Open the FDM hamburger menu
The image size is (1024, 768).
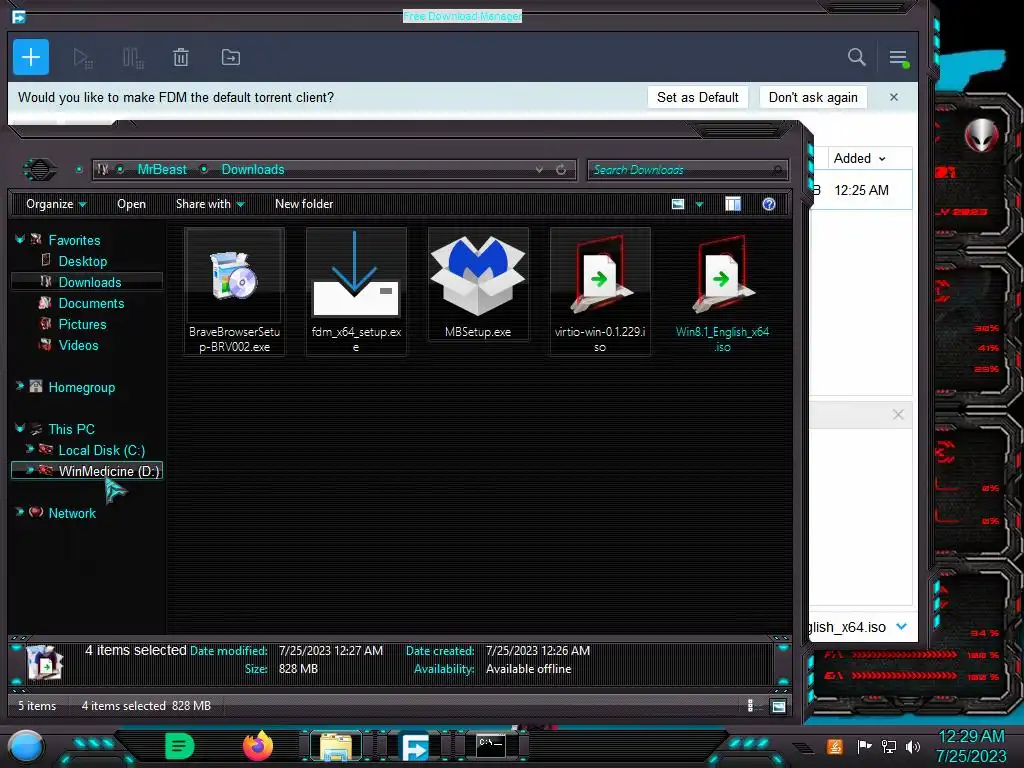pyautogui.click(x=899, y=58)
